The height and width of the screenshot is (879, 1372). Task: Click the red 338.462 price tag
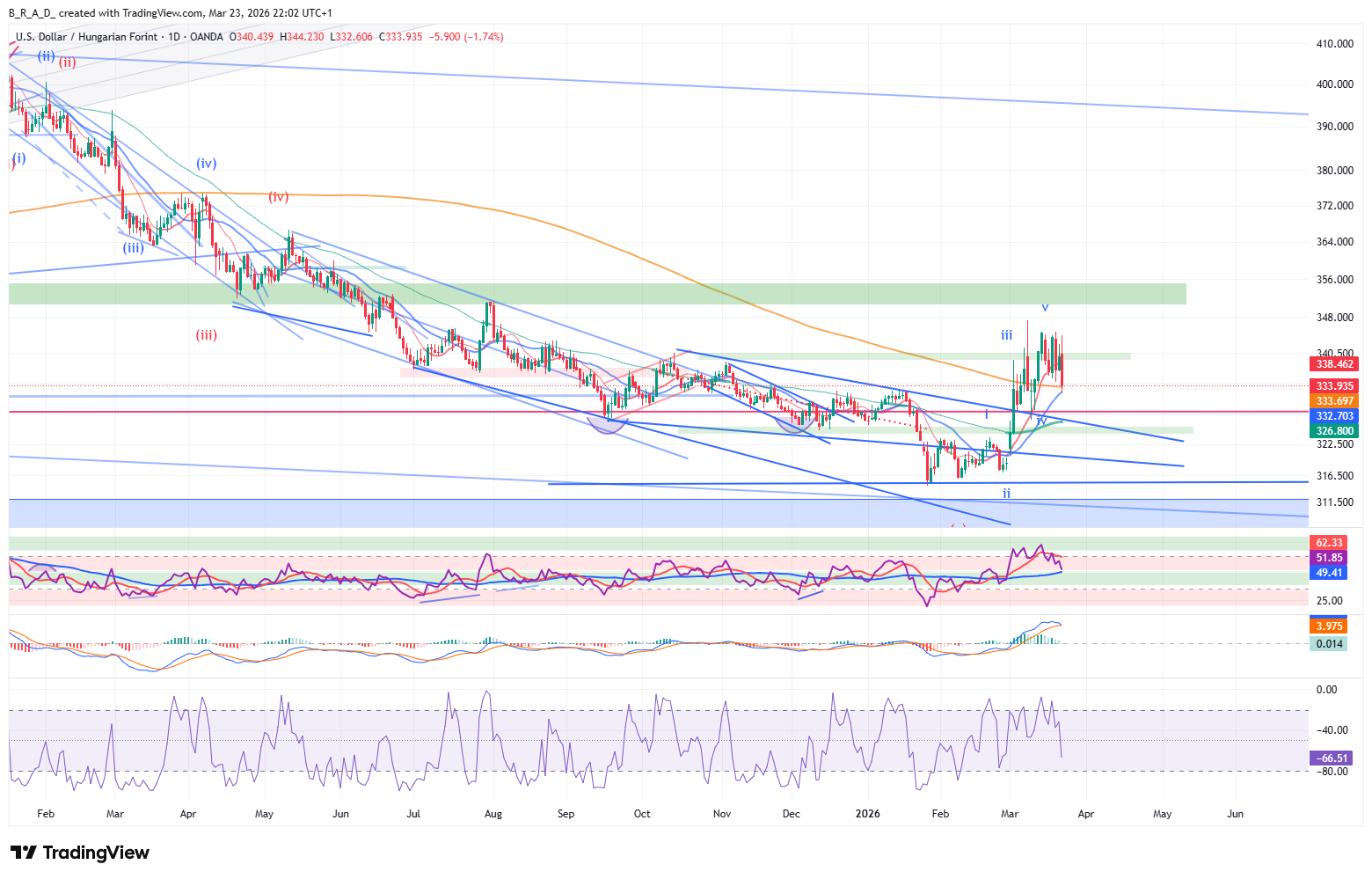click(1334, 364)
